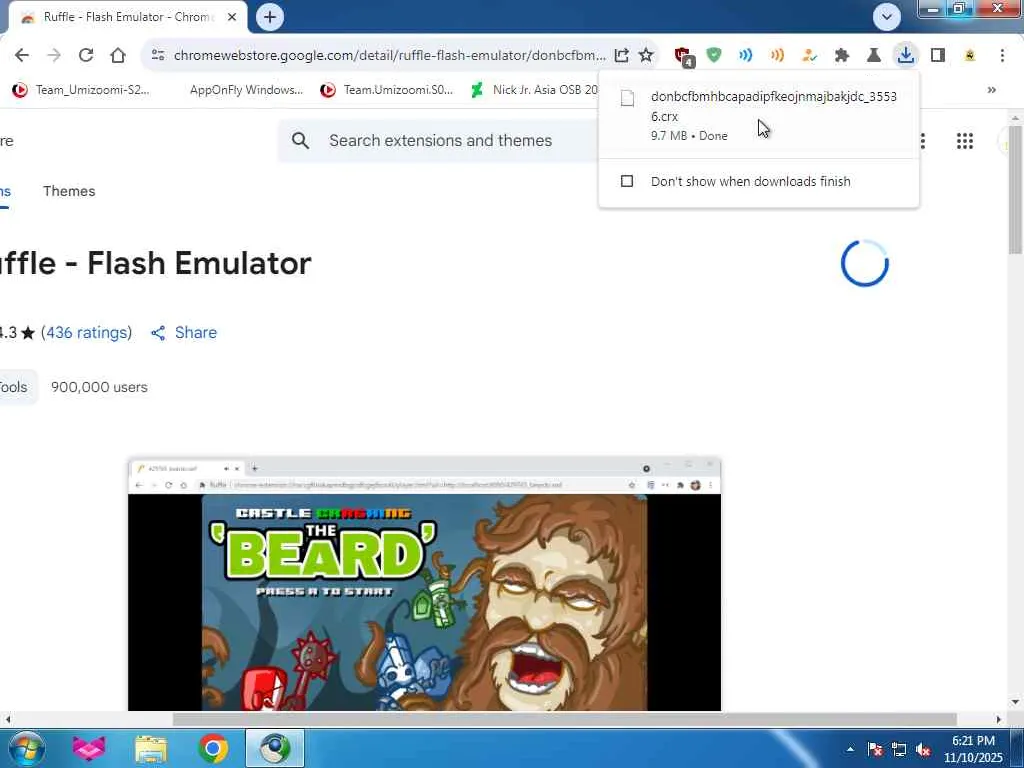Click the Search extensions and themes field
Image resolution: width=1024 pixels, height=768 pixels.
441,140
